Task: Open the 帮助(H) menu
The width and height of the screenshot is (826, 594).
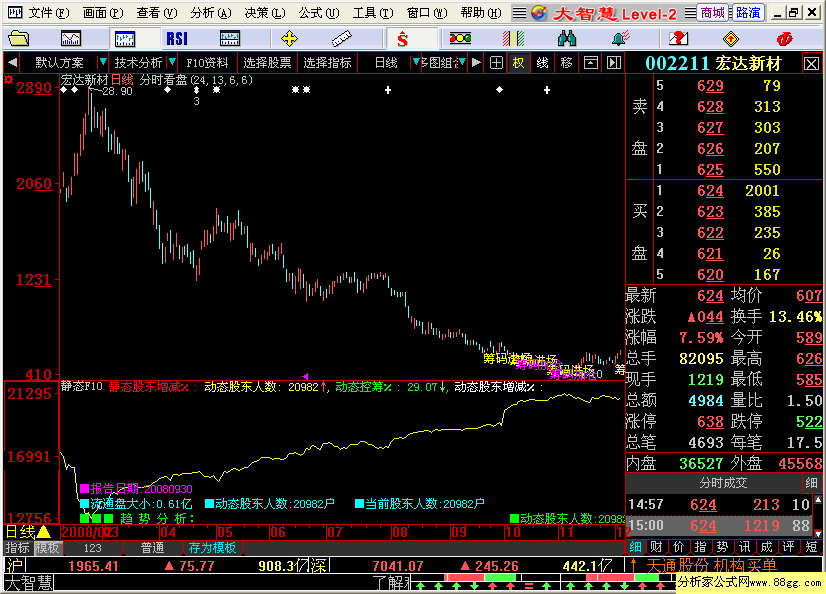Action: (480, 13)
